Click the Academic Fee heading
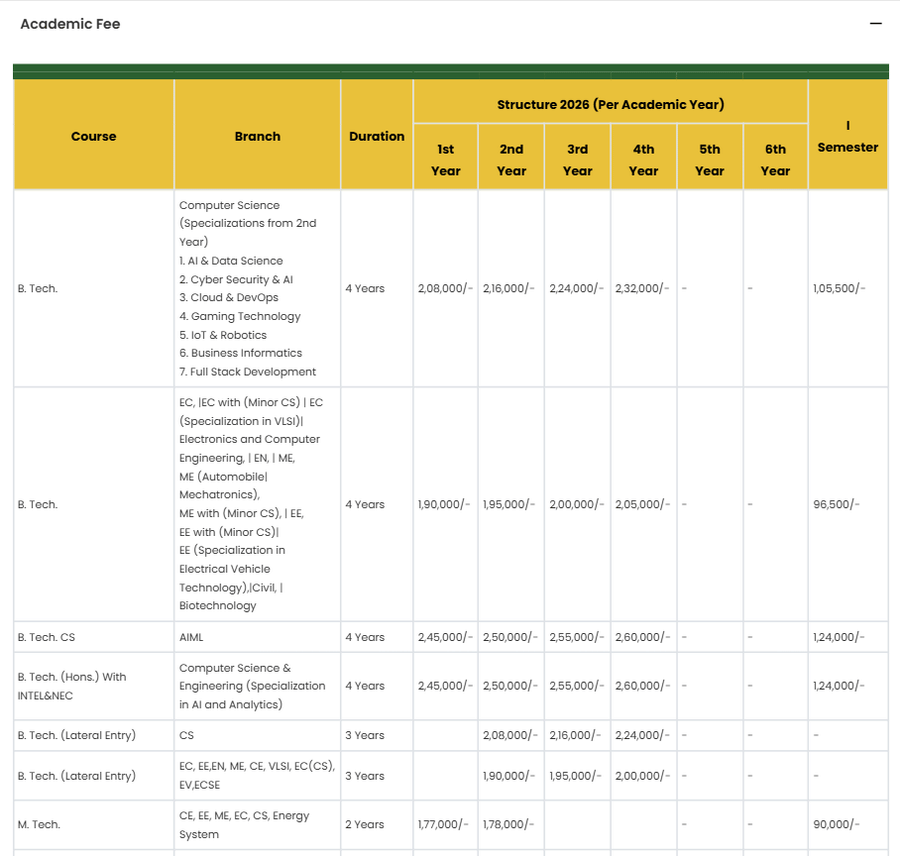The width and height of the screenshot is (900, 856). coord(70,24)
